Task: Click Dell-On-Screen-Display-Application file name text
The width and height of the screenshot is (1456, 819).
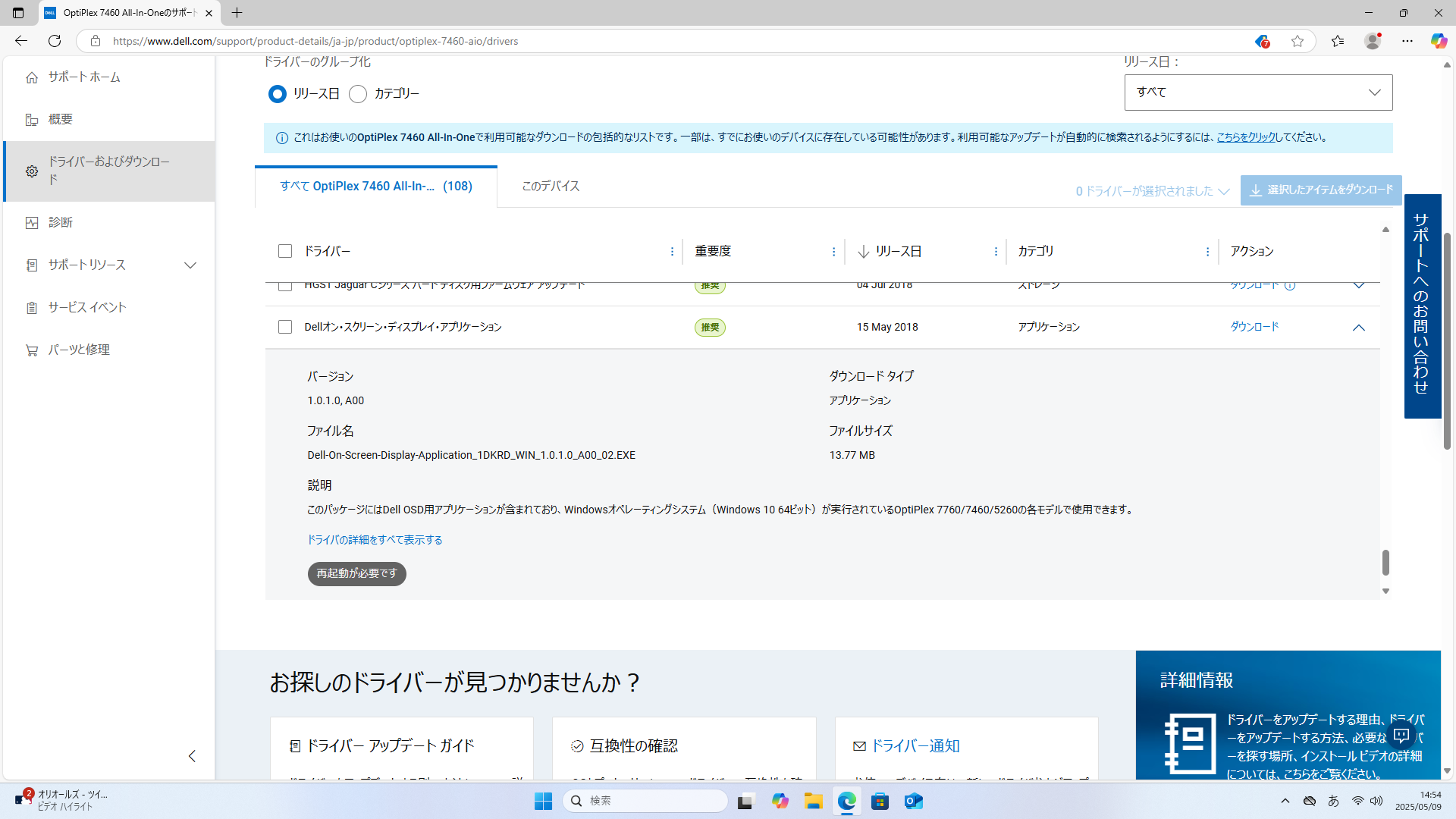Action: [x=471, y=455]
